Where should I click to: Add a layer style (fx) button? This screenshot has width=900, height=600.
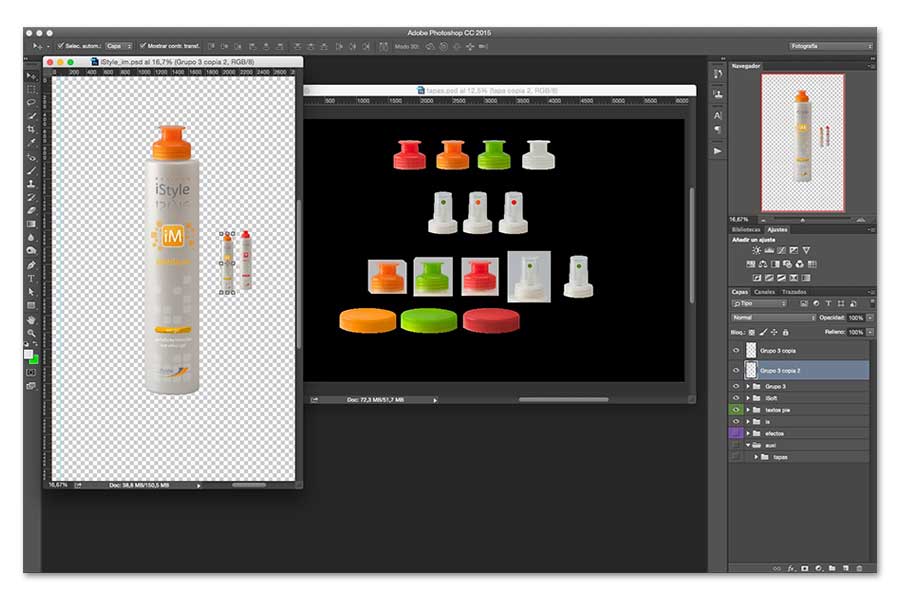791,568
